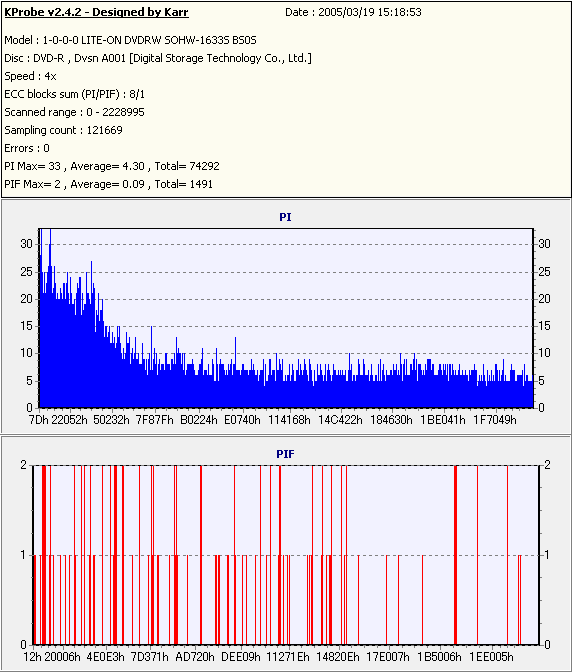
Task: Click the 30 gridline label on PI chart
Action: pos(27,244)
